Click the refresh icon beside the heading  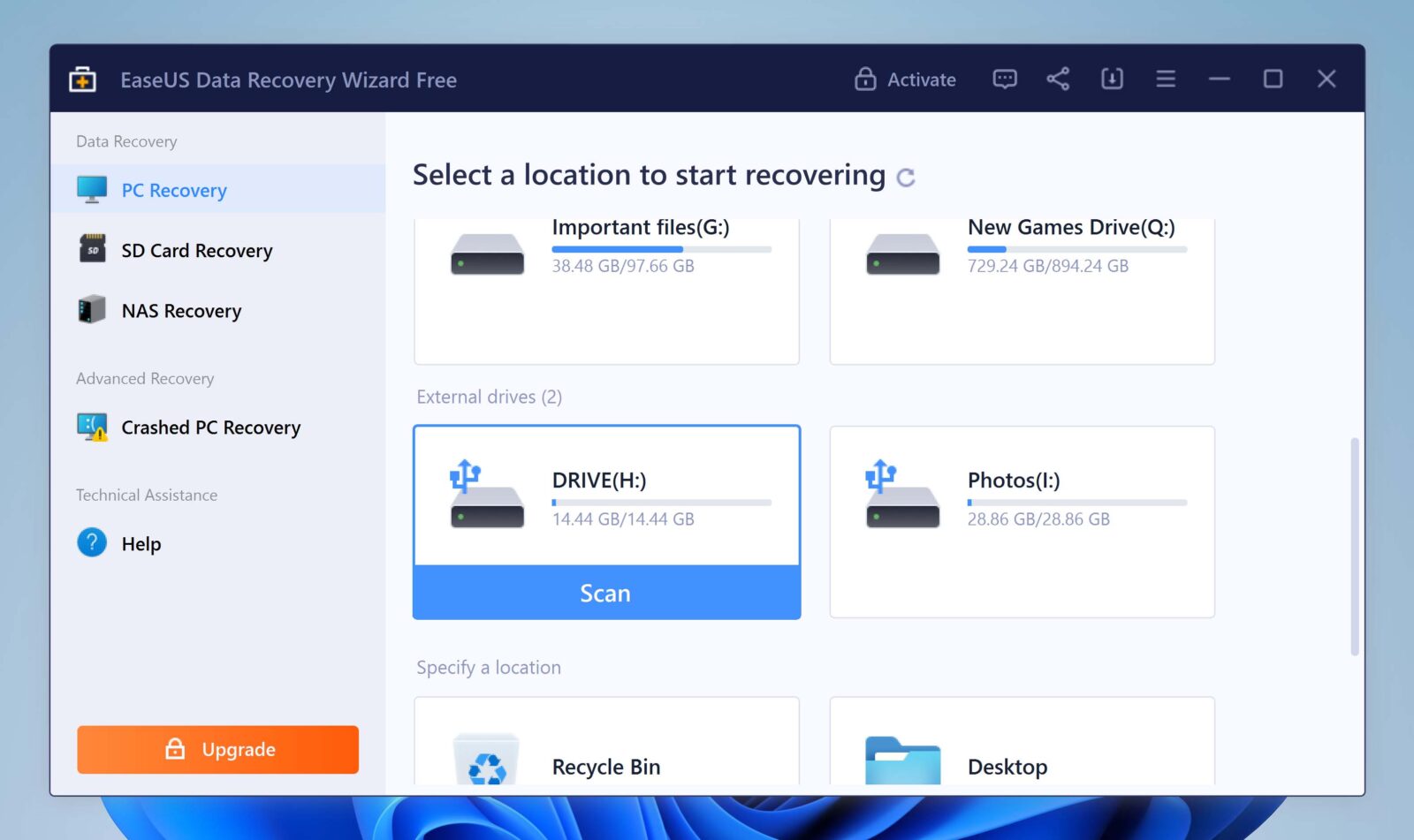click(x=905, y=176)
